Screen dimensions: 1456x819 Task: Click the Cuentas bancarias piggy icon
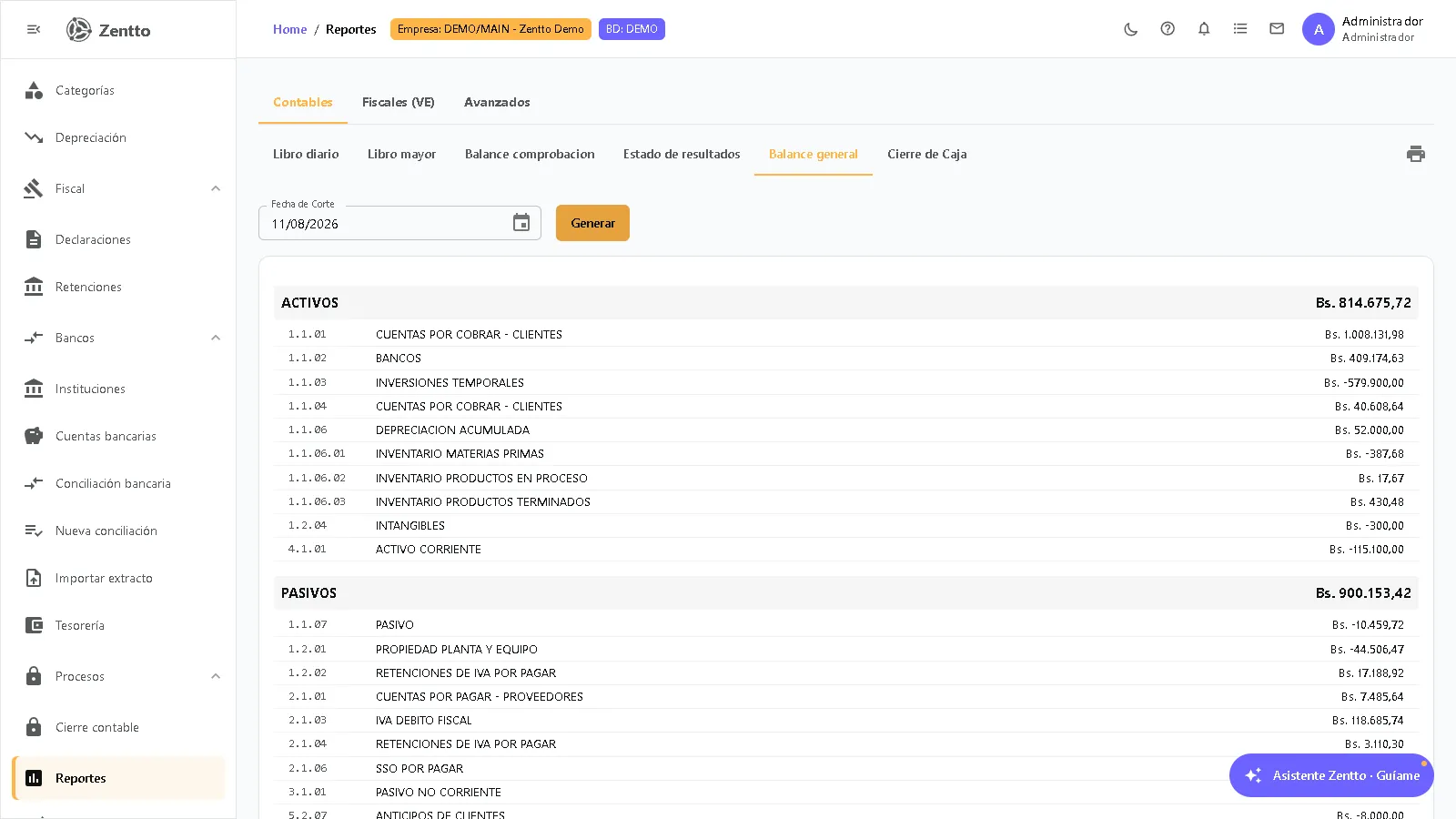(x=34, y=436)
